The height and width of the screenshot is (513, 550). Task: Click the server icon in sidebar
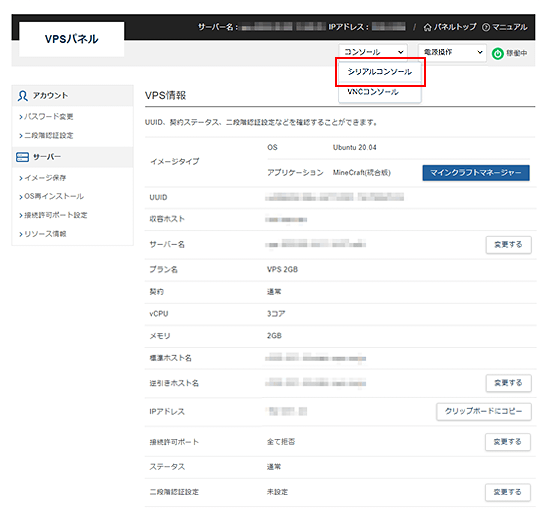click(x=22, y=157)
